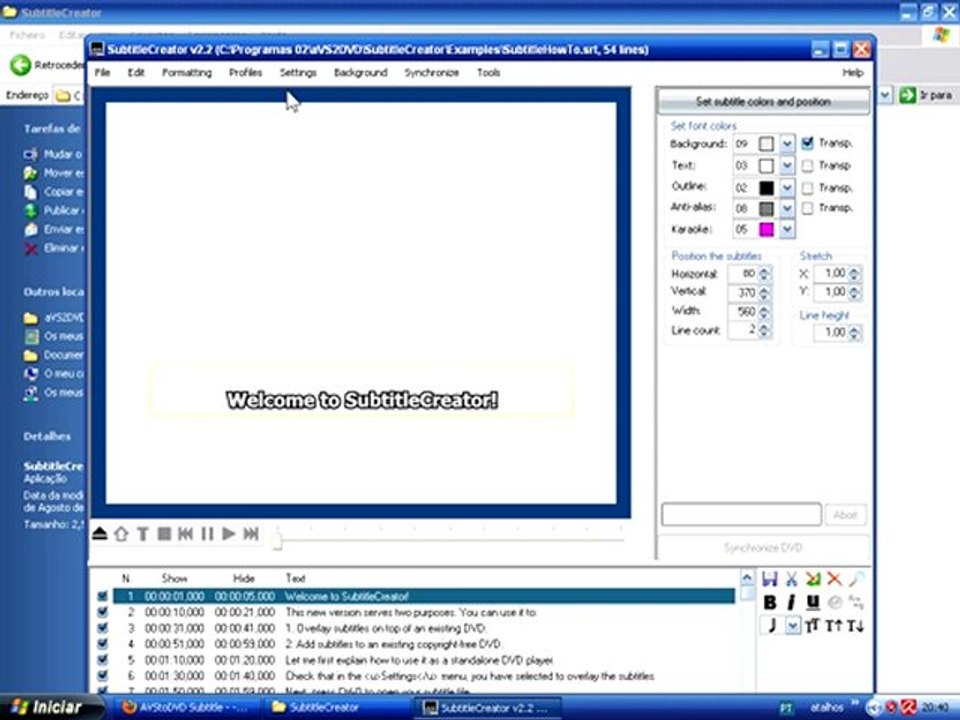This screenshot has height=720, width=960.
Task: Toggle Background Transp. checkbox
Action: point(808,143)
